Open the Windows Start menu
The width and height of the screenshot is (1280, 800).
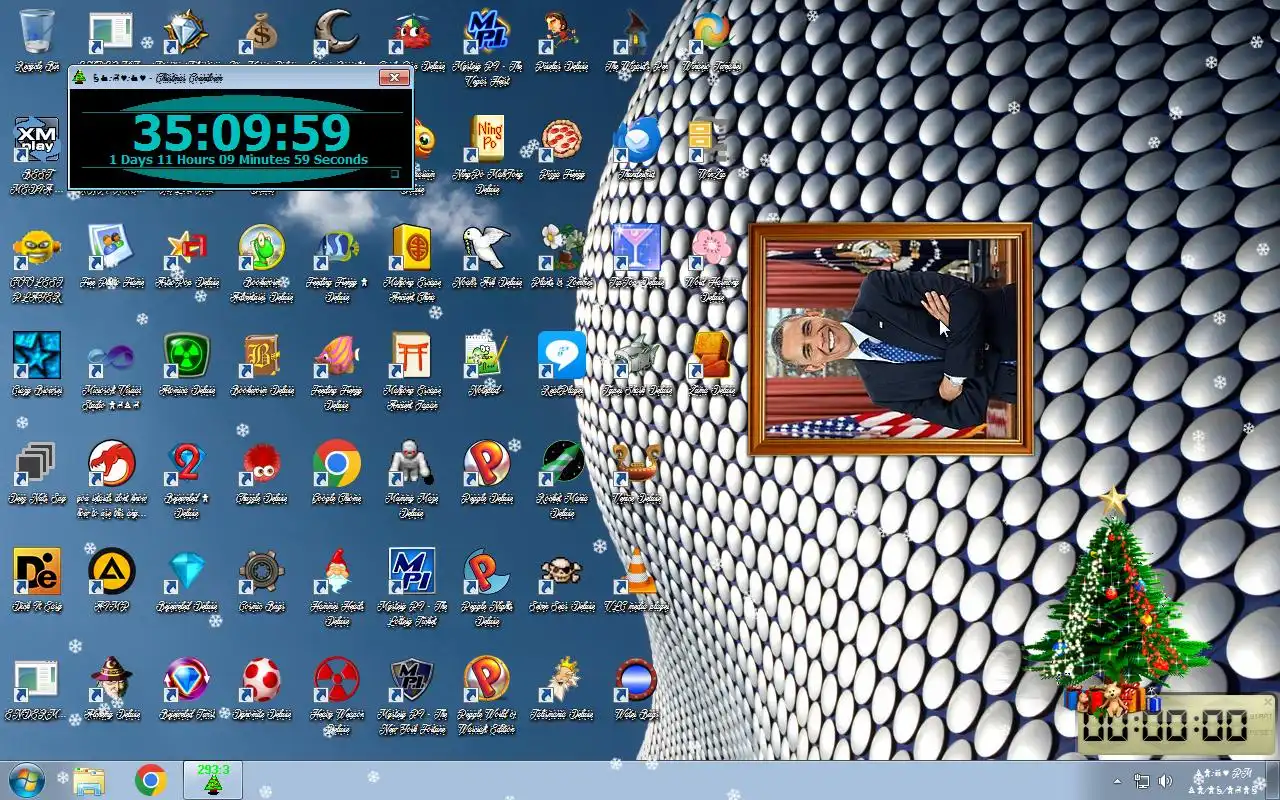point(27,780)
